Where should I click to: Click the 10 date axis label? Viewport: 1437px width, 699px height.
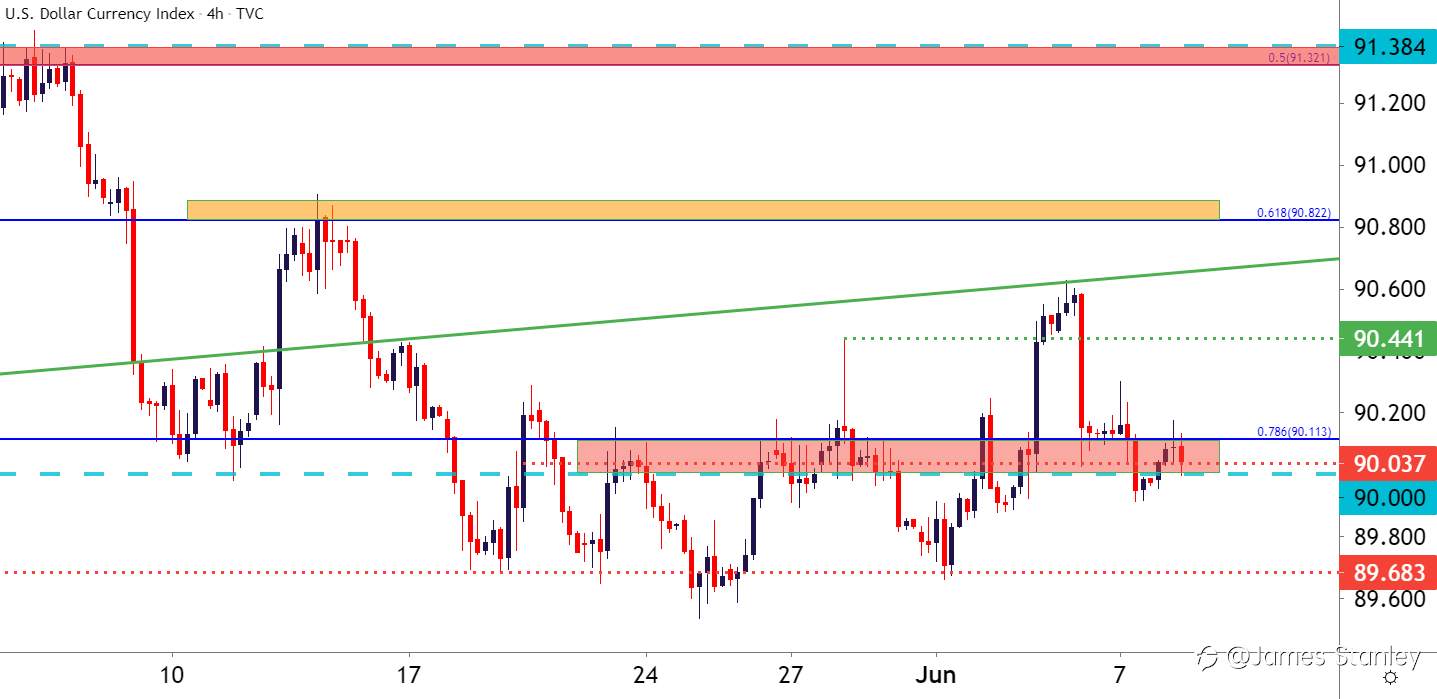pos(172,674)
